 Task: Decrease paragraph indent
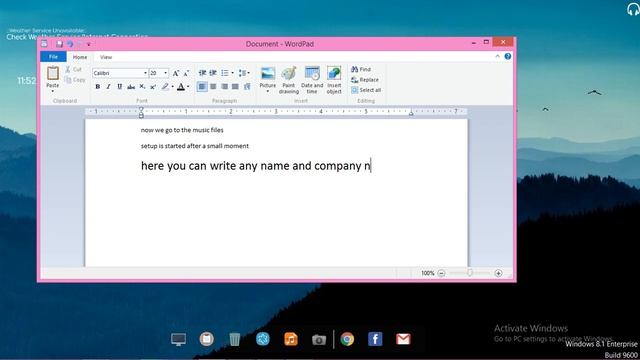tap(202, 73)
